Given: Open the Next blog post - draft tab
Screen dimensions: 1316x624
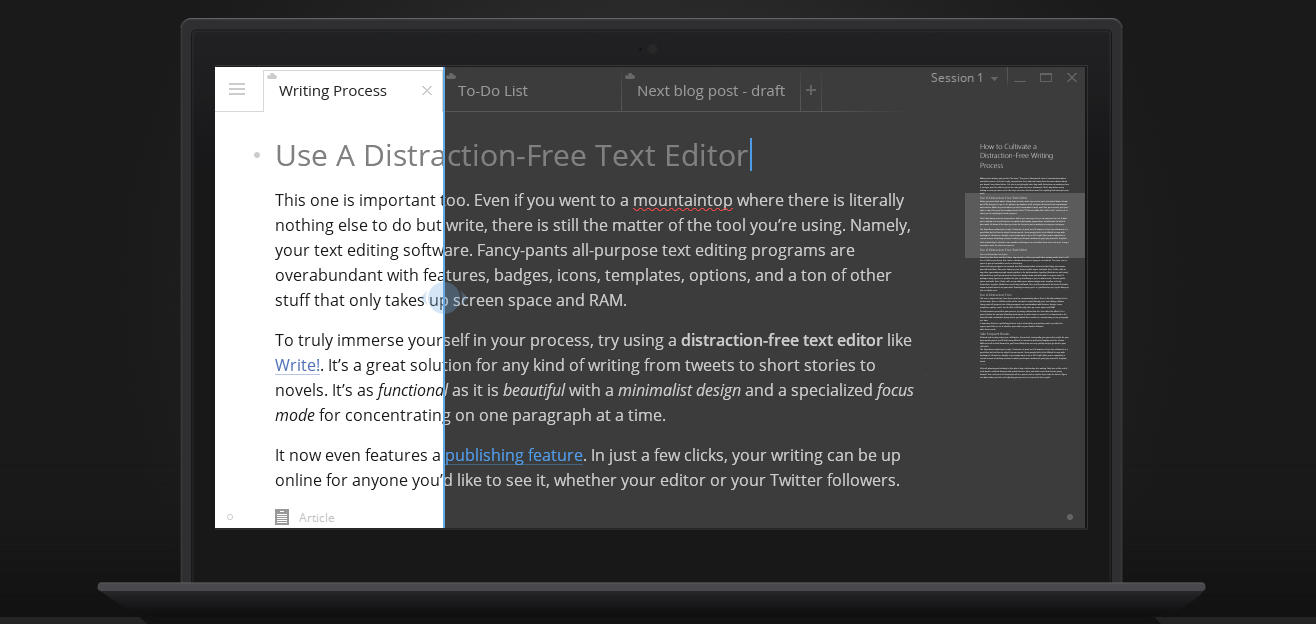Looking at the screenshot, I should click(710, 91).
